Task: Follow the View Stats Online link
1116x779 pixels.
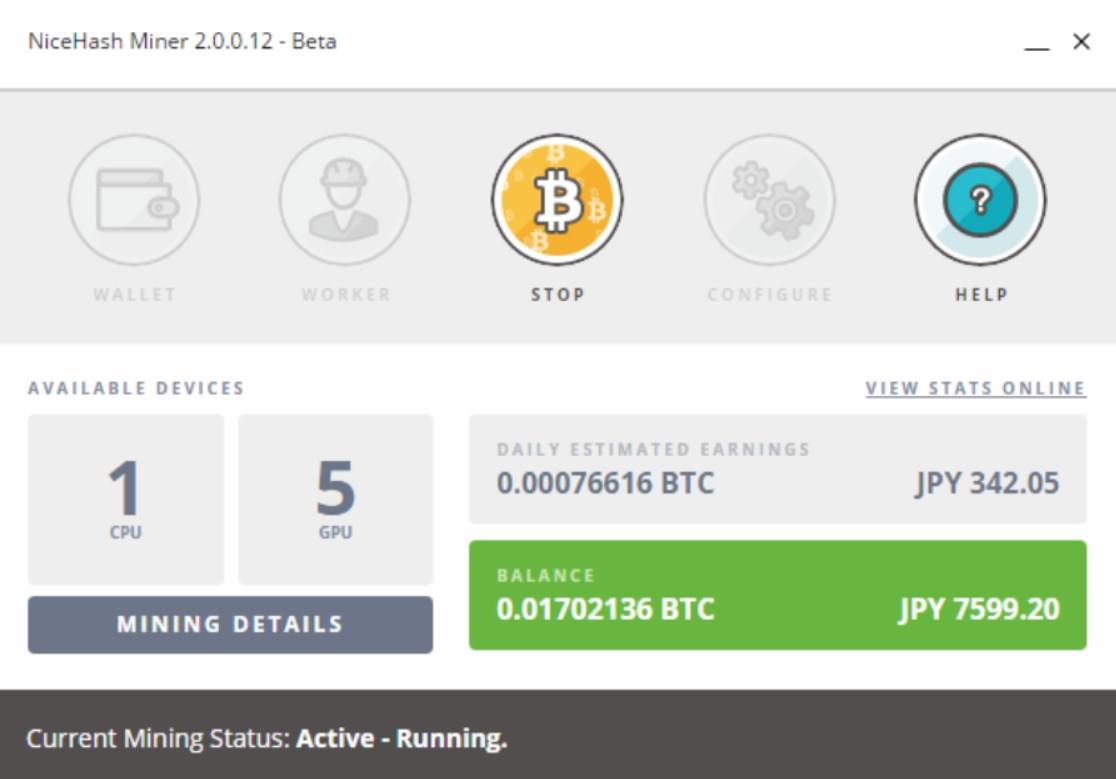Action: [x=975, y=388]
